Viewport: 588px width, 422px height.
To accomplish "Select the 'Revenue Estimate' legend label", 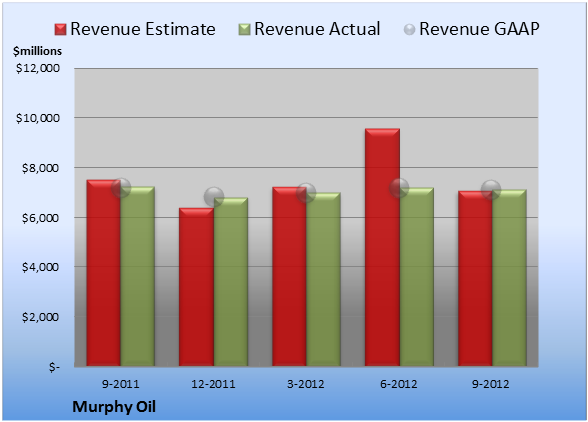I will click(143, 29).
